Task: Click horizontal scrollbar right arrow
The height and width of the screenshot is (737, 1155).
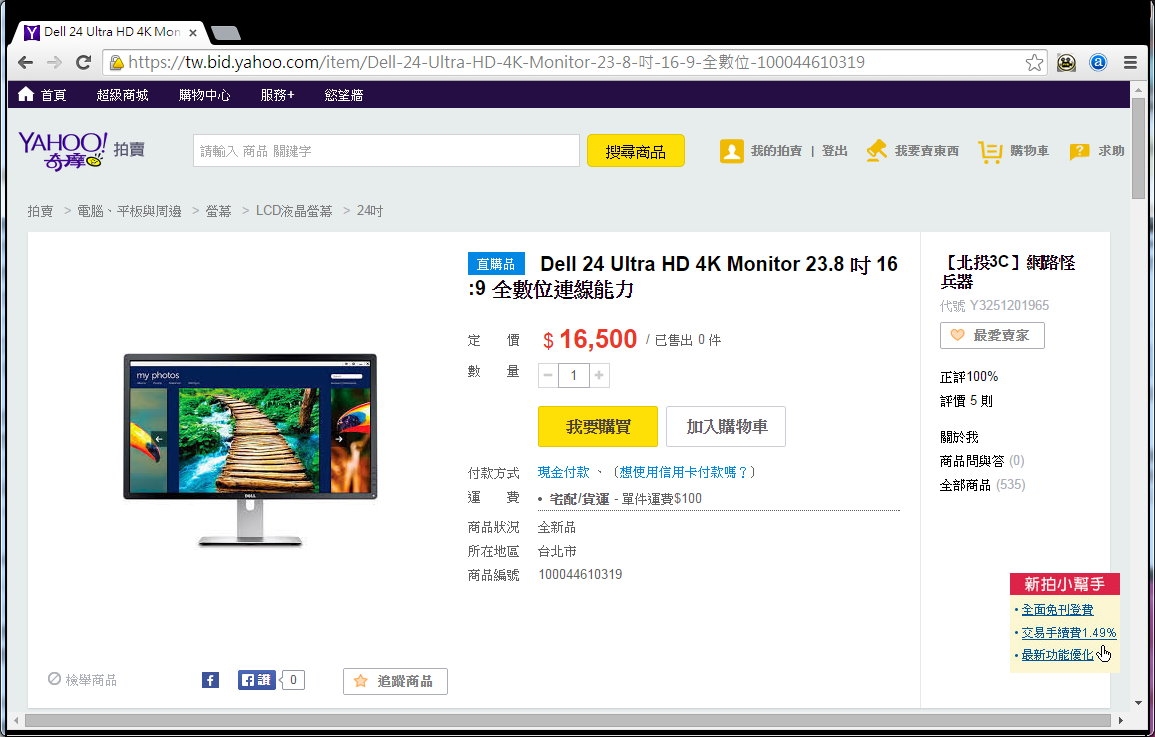Action: point(1120,720)
